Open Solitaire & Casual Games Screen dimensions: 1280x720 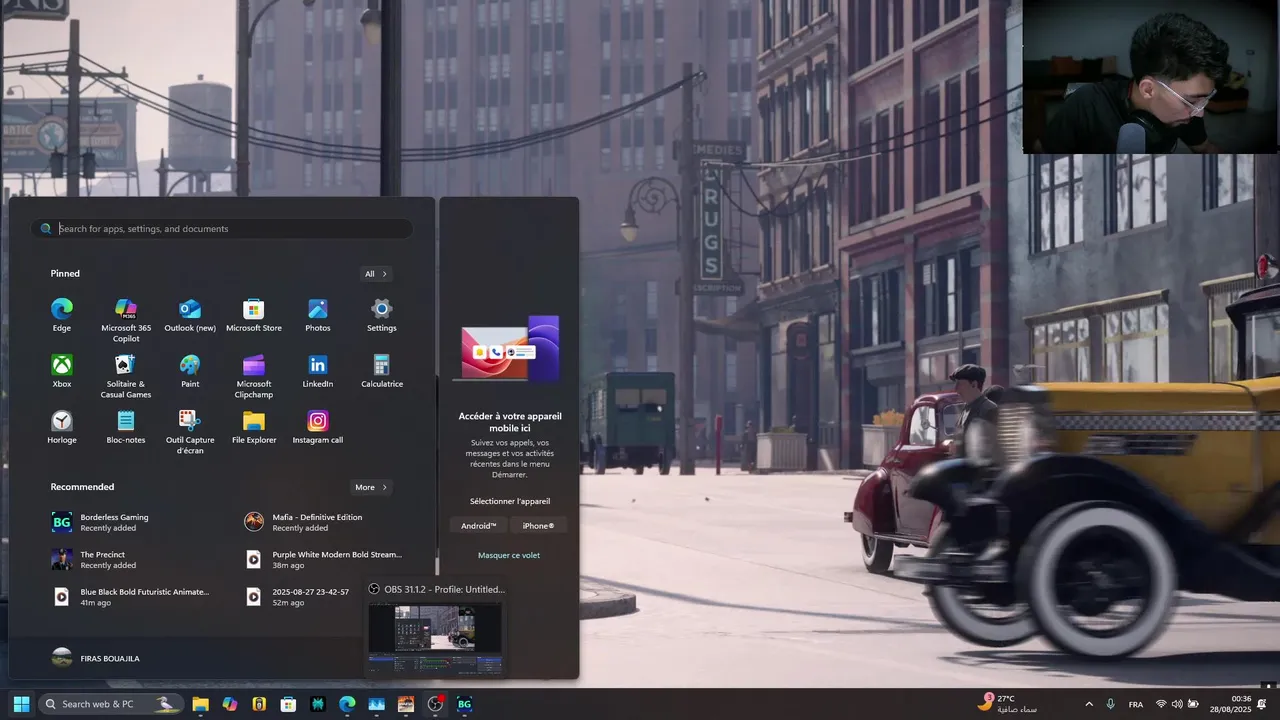coord(126,376)
